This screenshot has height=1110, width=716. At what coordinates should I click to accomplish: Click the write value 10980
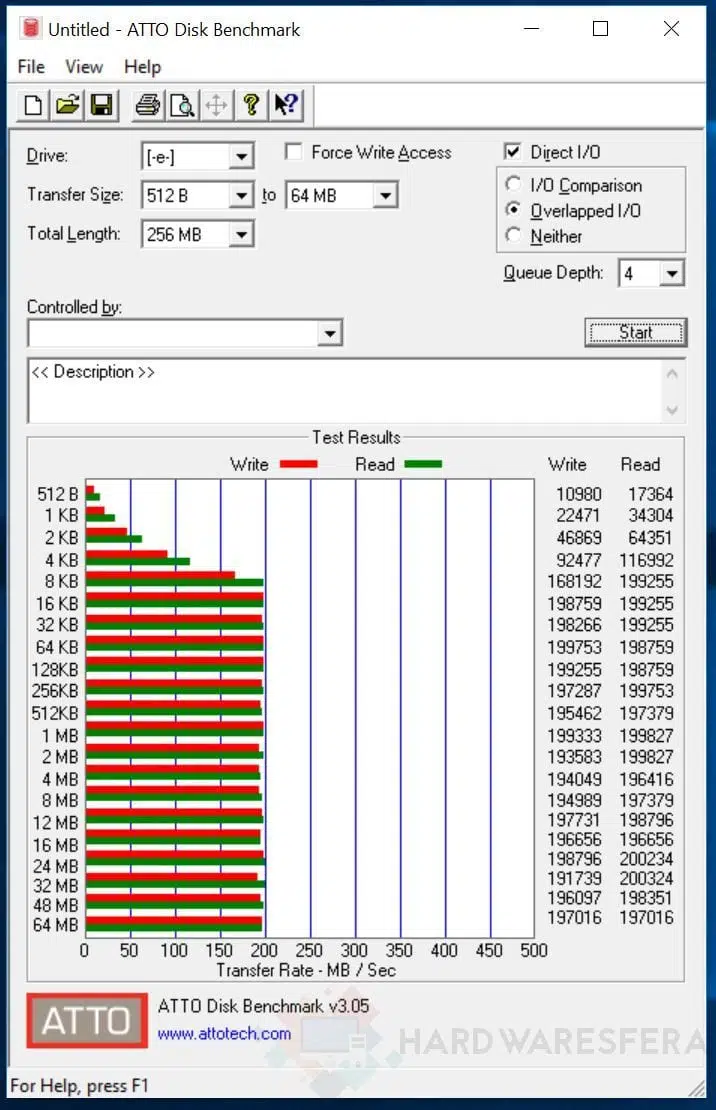point(579,493)
